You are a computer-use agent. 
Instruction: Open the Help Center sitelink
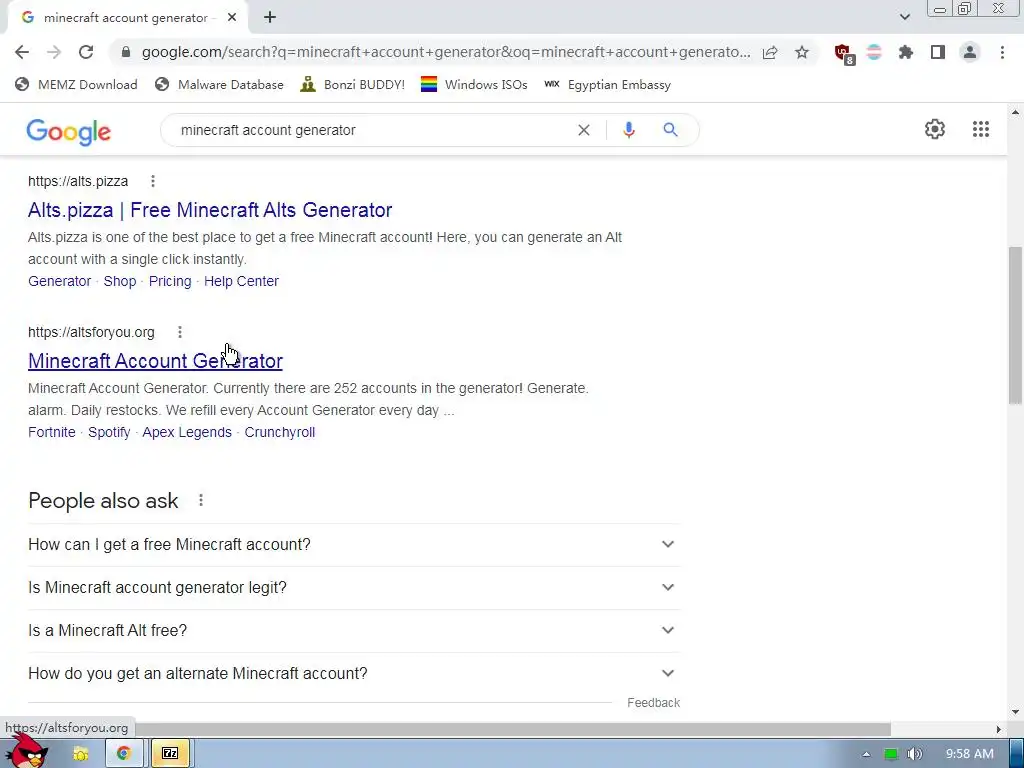[x=241, y=281]
